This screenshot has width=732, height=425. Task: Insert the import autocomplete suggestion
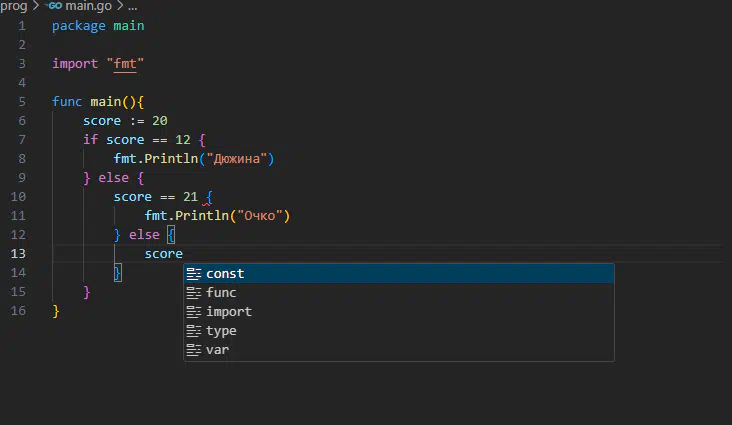click(399, 312)
